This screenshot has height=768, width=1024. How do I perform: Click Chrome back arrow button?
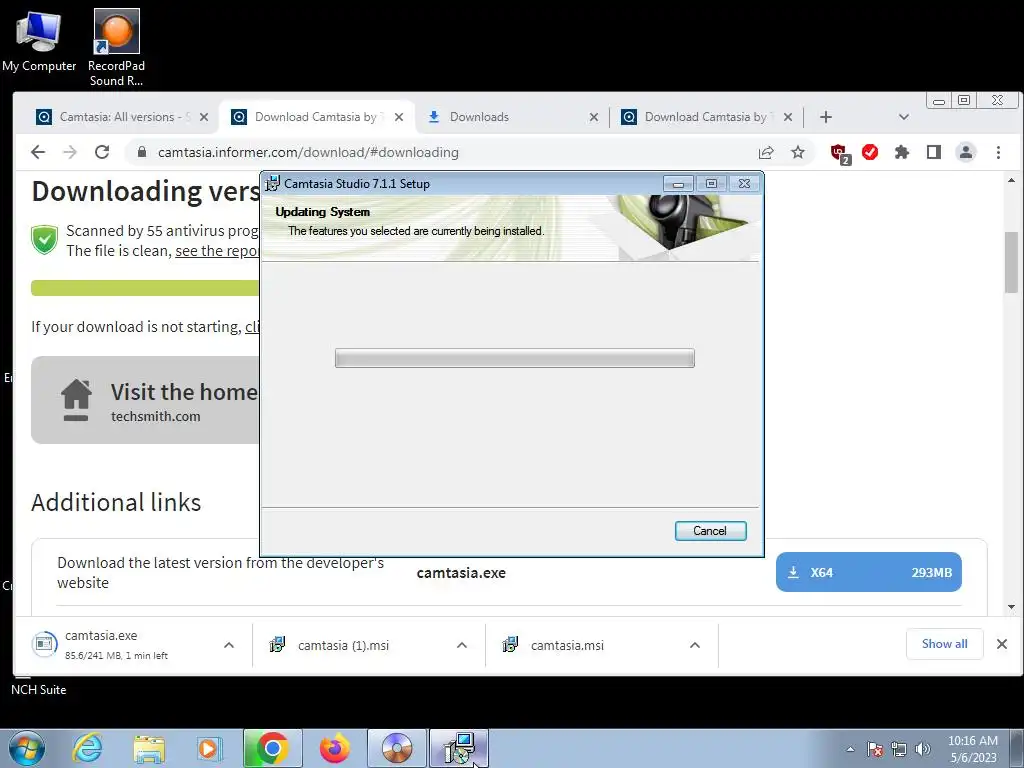[x=38, y=152]
